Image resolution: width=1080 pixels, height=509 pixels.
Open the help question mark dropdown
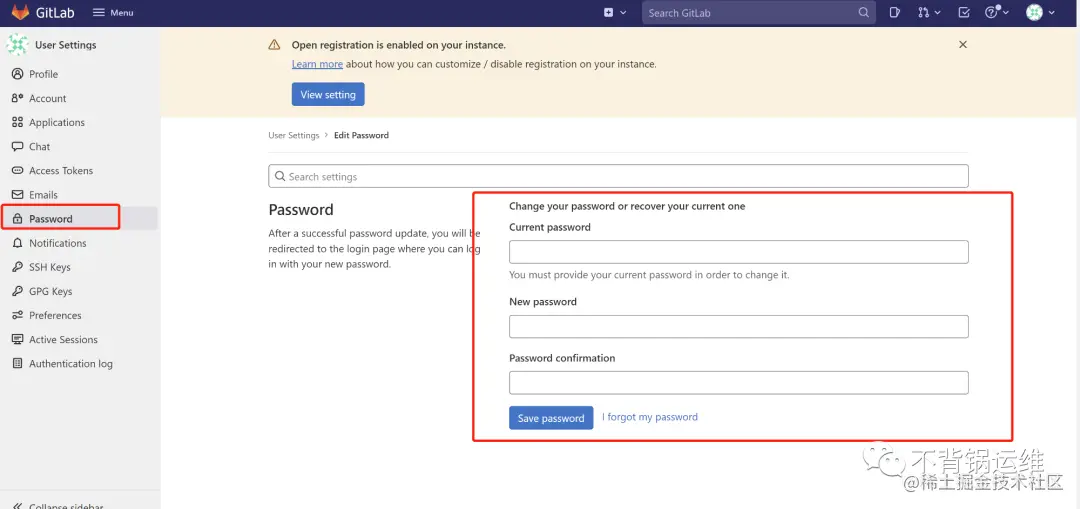point(997,12)
